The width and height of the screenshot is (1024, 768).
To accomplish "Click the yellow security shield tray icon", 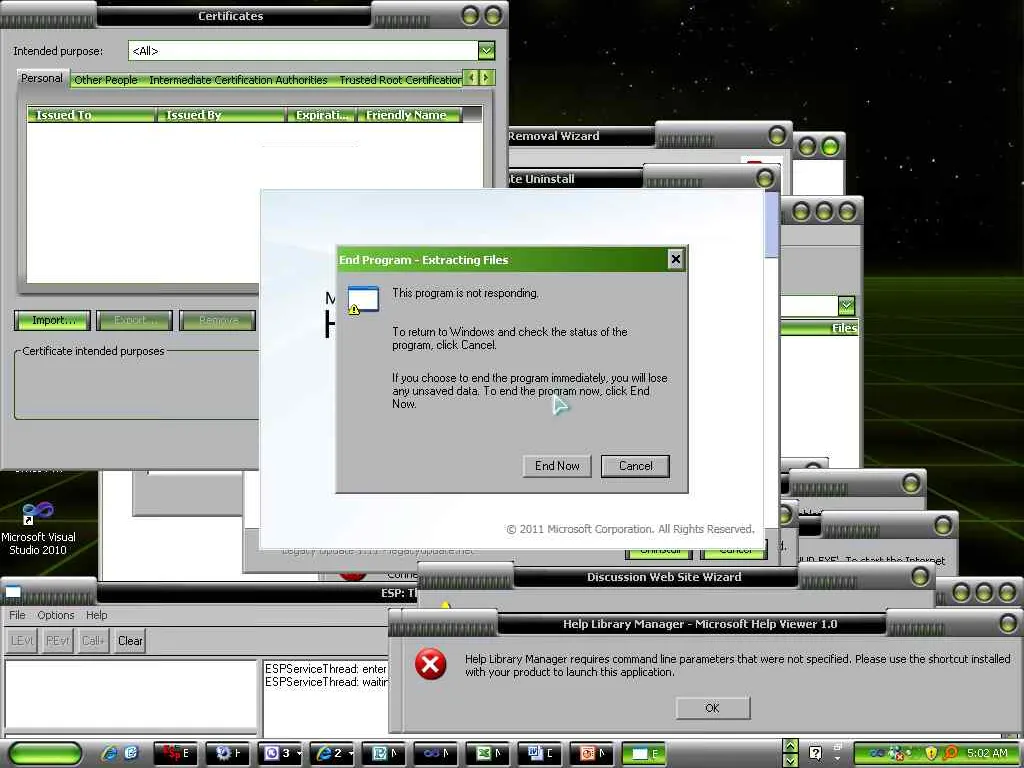I will [931, 753].
